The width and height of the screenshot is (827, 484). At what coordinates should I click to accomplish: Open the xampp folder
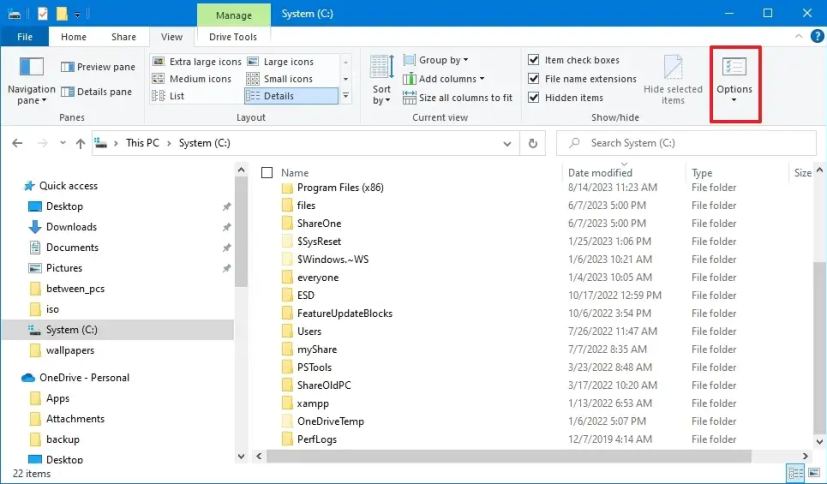pos(313,403)
